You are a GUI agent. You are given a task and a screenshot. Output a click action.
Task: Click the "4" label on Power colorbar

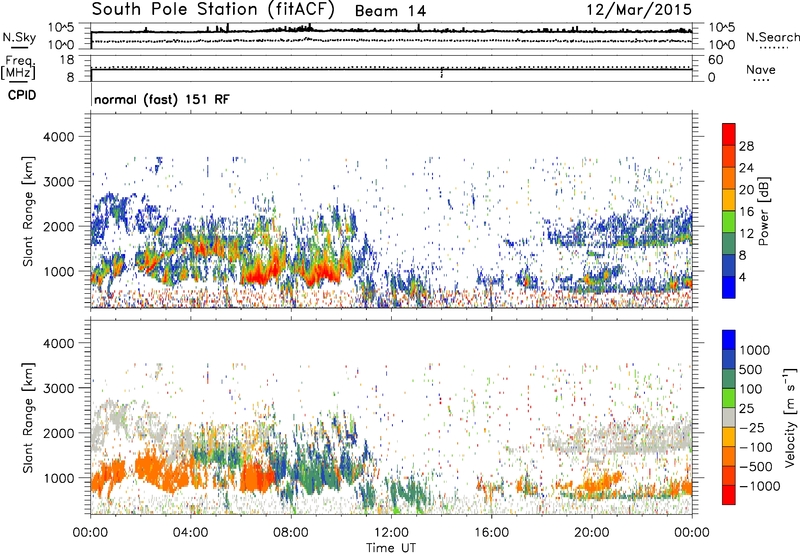coord(743,277)
